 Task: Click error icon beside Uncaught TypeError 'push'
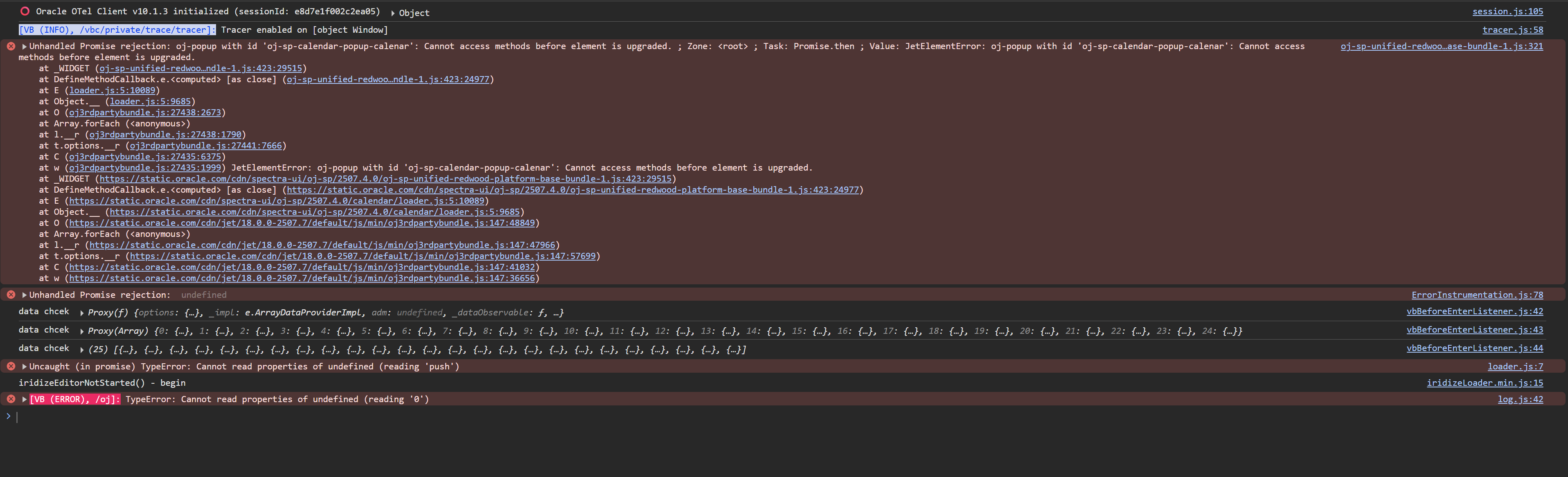11,366
